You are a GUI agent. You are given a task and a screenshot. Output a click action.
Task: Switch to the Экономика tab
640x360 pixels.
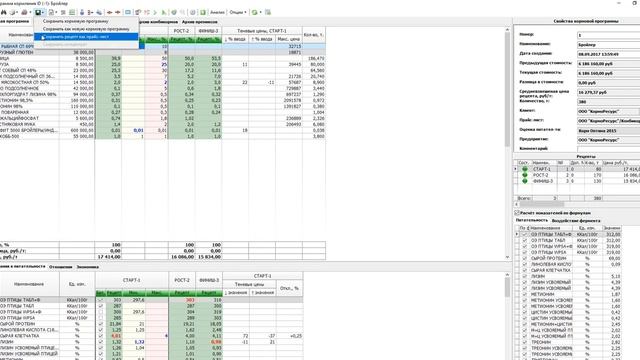coord(88,267)
